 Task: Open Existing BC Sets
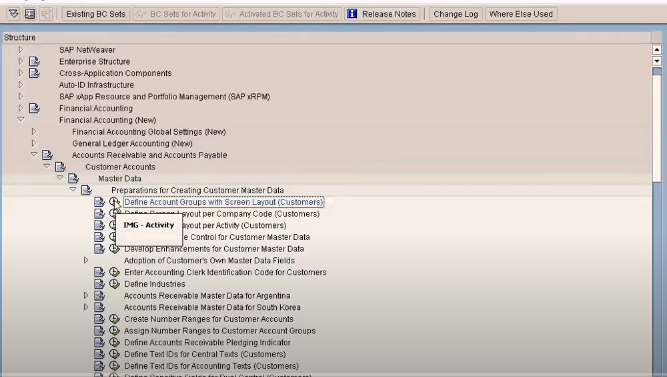click(x=96, y=14)
